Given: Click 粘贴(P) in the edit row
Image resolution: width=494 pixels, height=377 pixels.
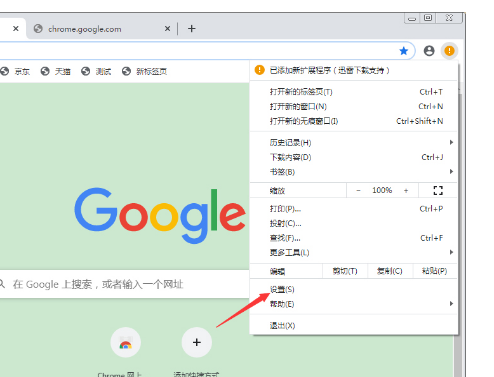Looking at the screenshot, I should 435,271.
